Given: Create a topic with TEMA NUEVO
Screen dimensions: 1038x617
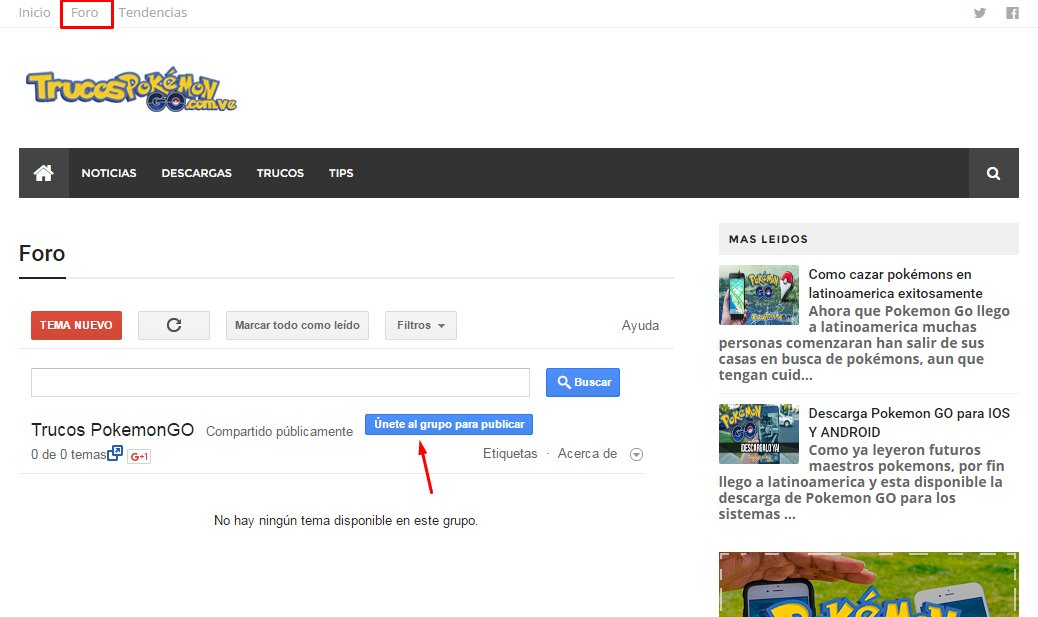Looking at the screenshot, I should pyautogui.click(x=76, y=325).
